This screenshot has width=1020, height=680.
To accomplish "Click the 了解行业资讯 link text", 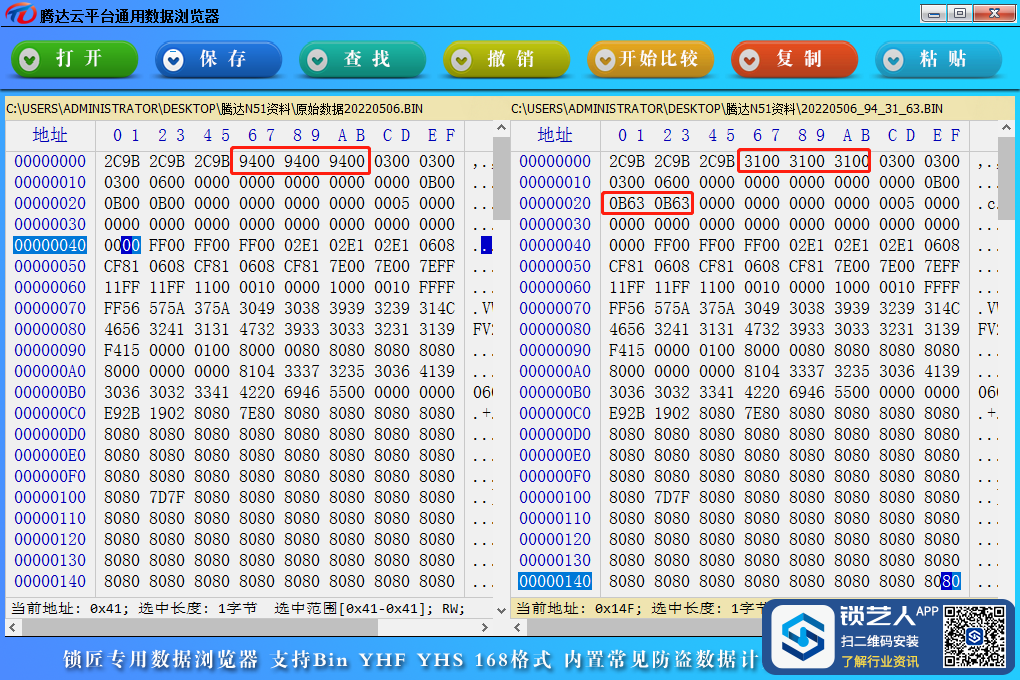I will coord(880,661).
